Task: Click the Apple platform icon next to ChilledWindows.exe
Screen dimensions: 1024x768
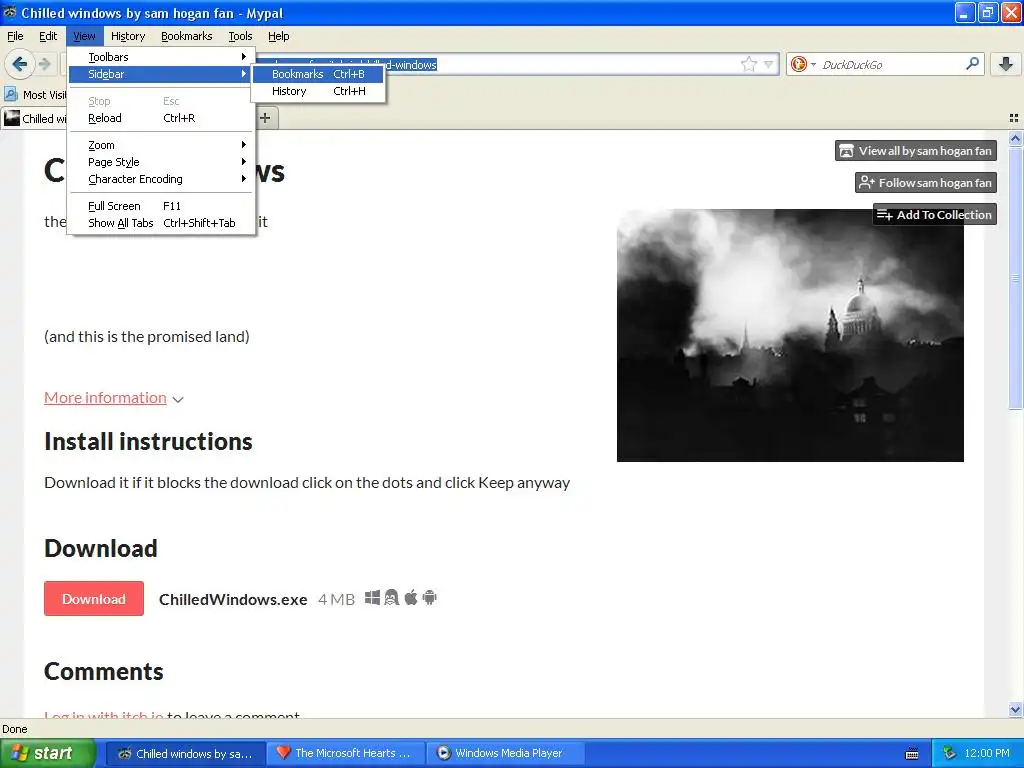Action: (411, 598)
